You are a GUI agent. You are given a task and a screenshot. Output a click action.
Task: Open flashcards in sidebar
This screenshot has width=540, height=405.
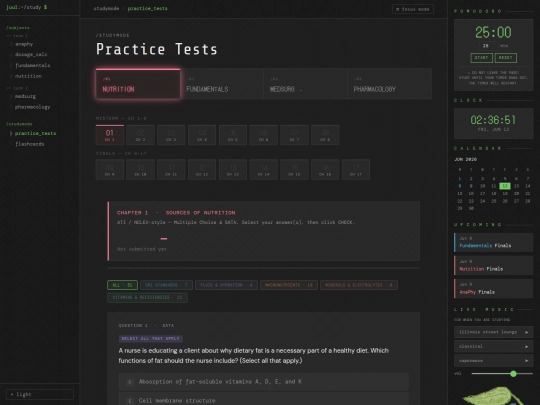(30, 144)
